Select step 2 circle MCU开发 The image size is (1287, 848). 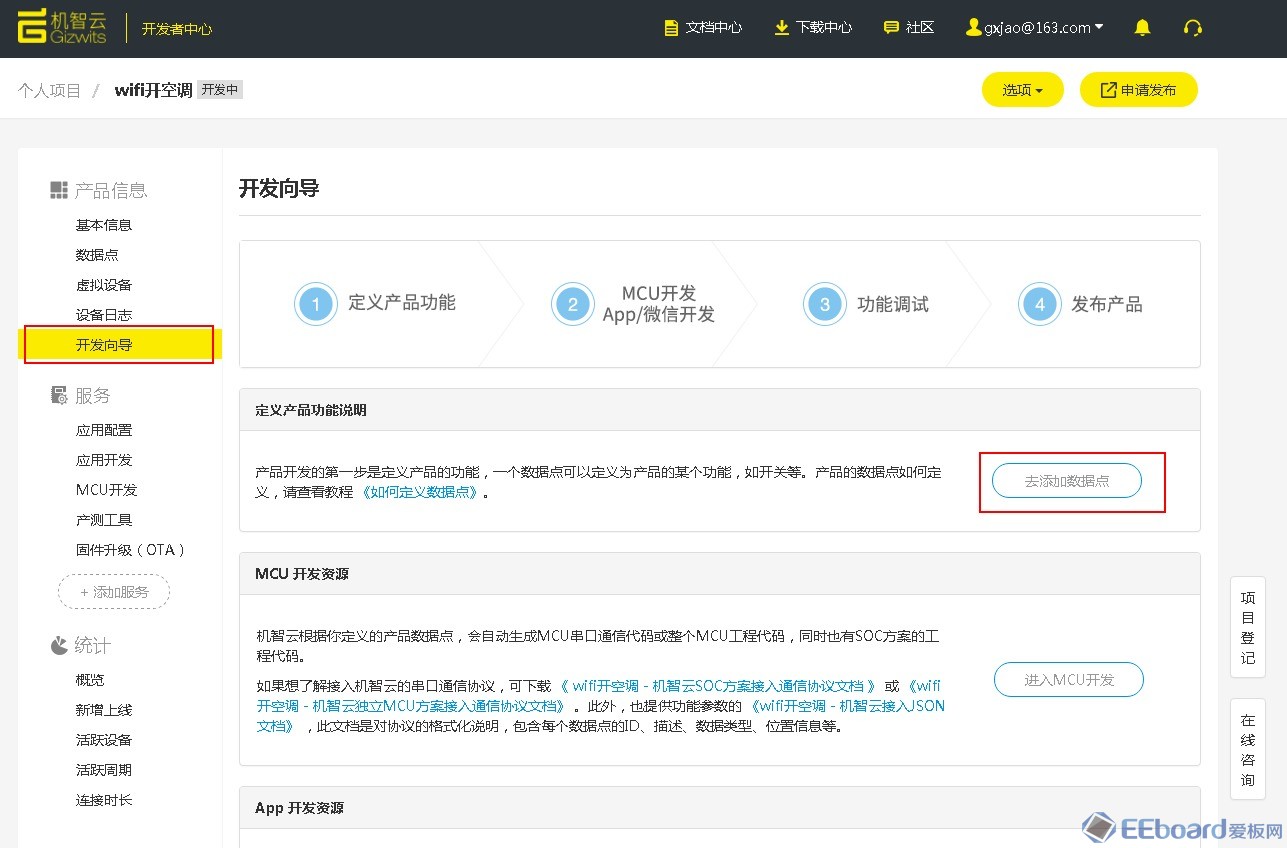tap(573, 304)
